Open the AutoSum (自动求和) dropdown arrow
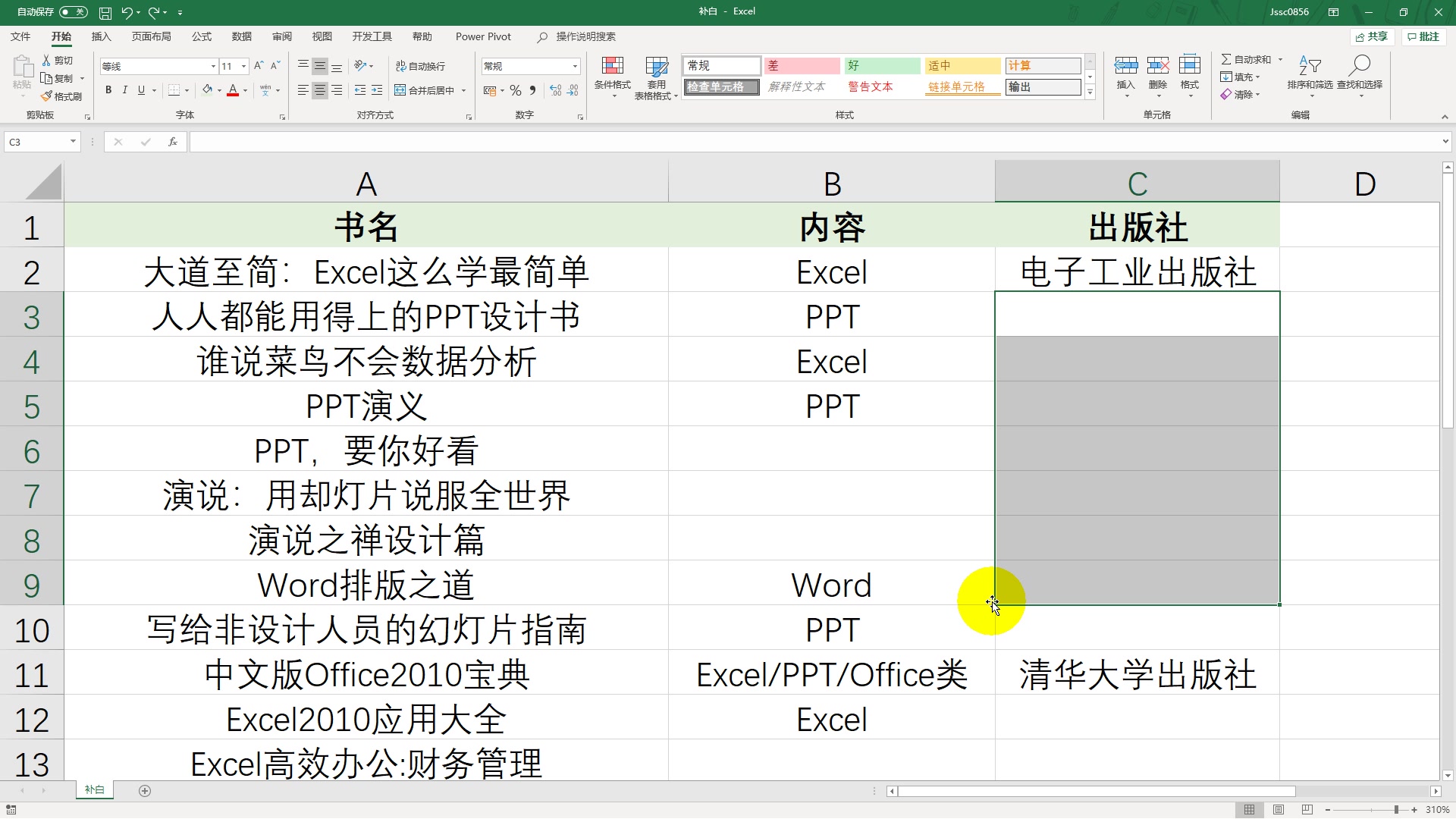This screenshot has width=1456, height=819. [x=1281, y=59]
